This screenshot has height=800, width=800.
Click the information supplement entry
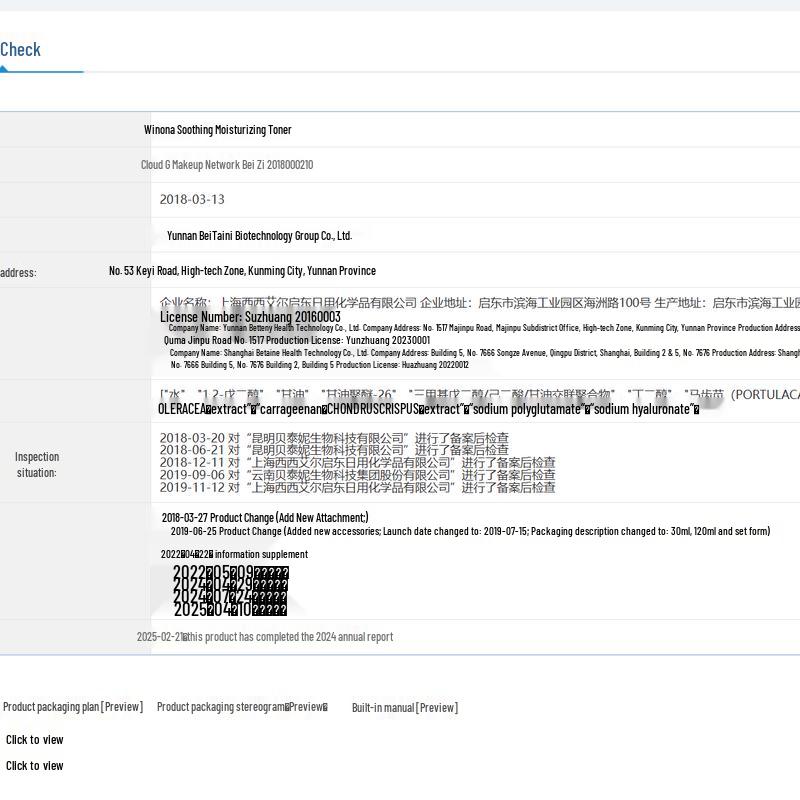pos(235,554)
